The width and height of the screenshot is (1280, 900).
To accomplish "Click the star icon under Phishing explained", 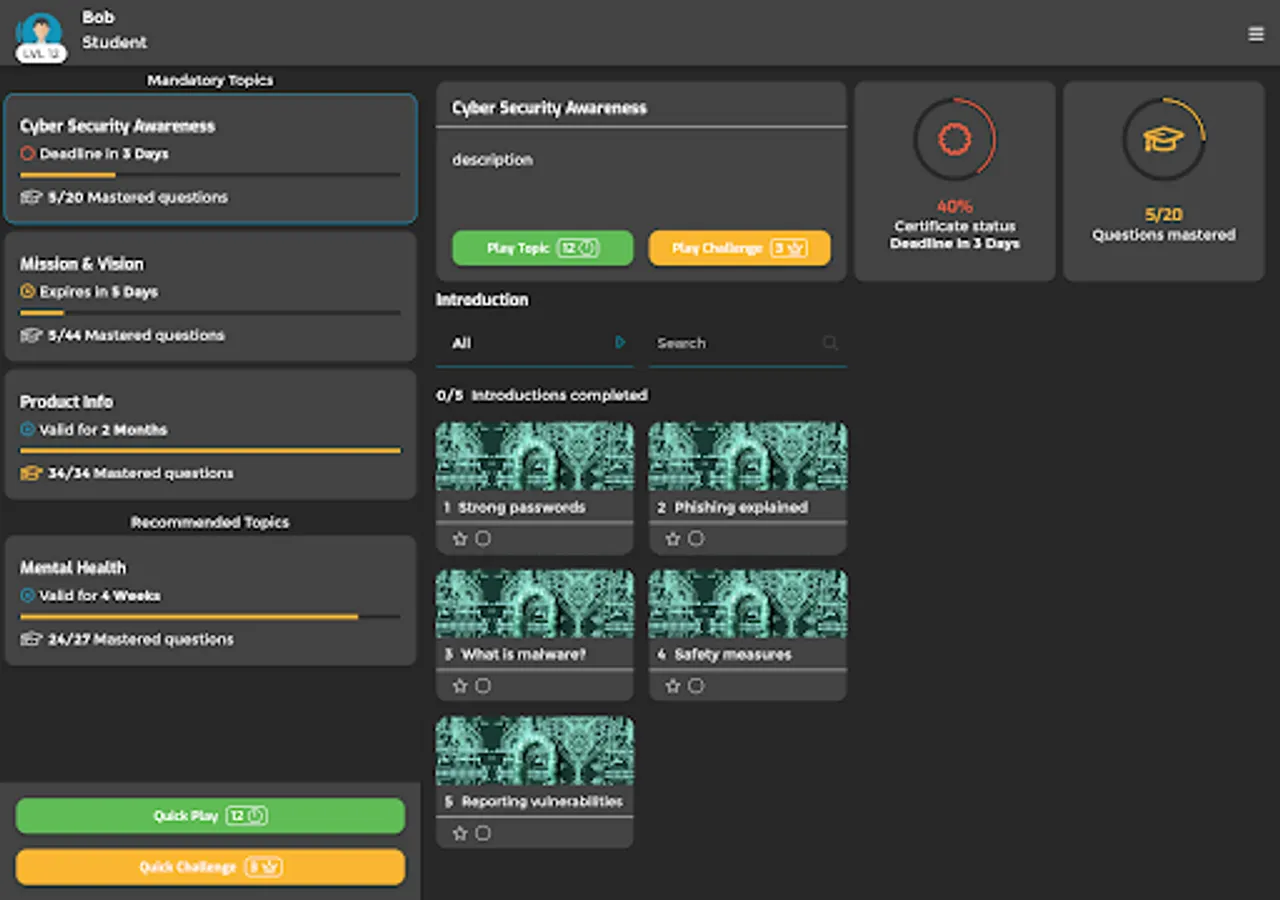I will coord(673,539).
